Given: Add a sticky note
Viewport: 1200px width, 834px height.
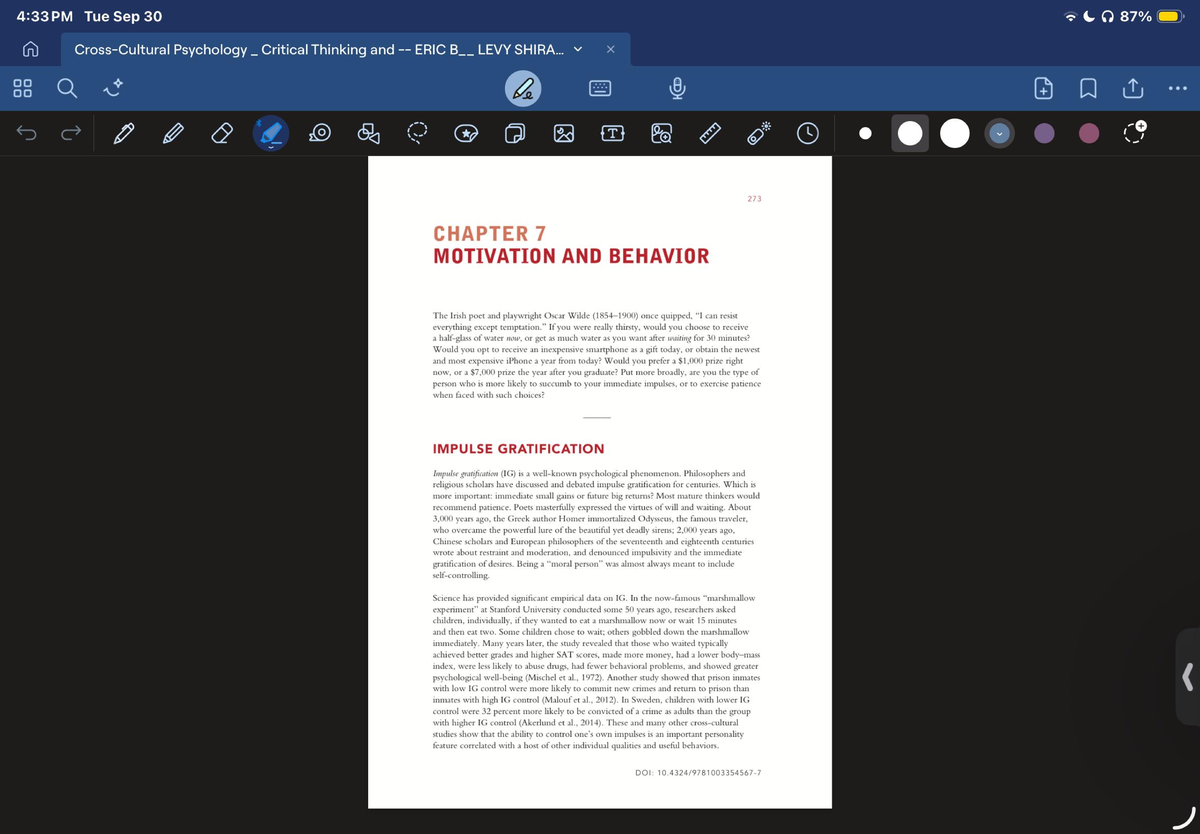Looking at the screenshot, I should (514, 133).
